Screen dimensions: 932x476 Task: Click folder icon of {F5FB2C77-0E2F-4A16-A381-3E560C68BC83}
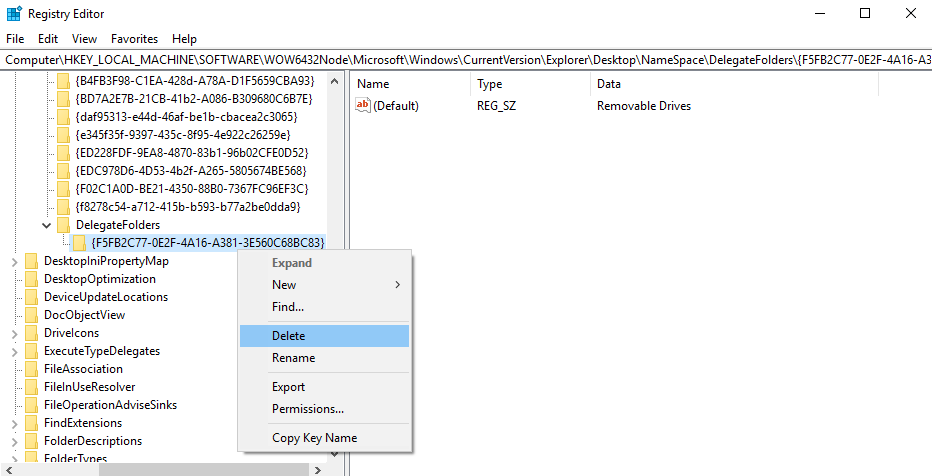coord(79,242)
